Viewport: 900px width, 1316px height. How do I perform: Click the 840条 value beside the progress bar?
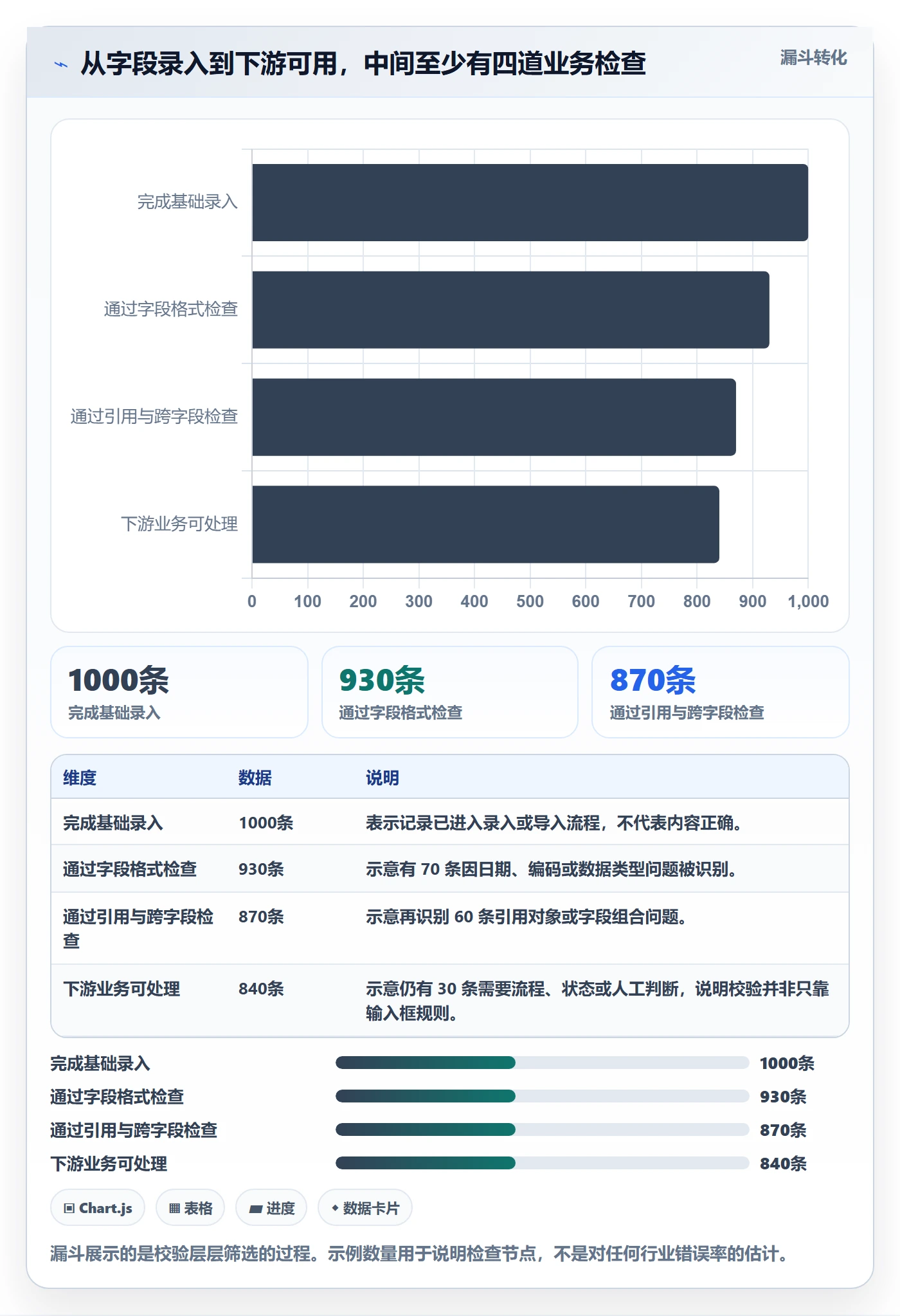[x=783, y=1164]
